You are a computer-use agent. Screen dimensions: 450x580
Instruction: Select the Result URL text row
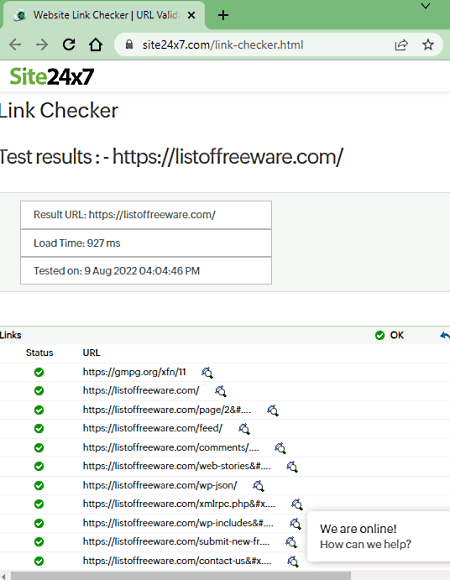(x=146, y=215)
